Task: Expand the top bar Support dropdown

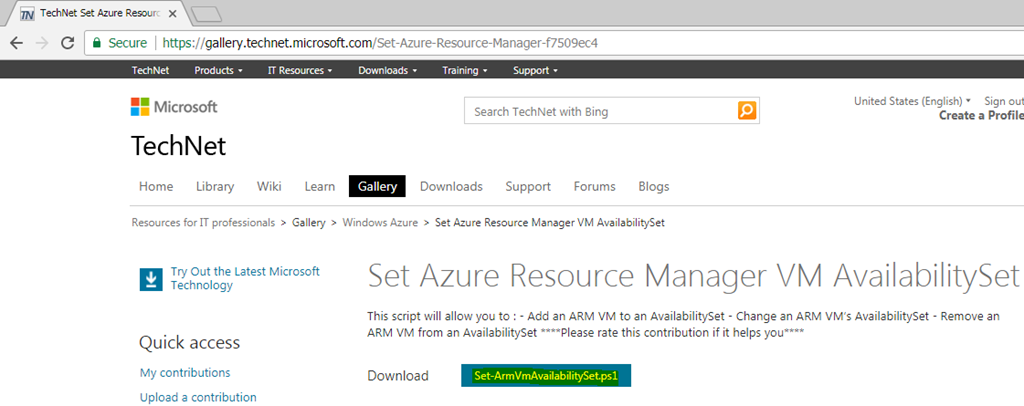Action: coord(535,70)
